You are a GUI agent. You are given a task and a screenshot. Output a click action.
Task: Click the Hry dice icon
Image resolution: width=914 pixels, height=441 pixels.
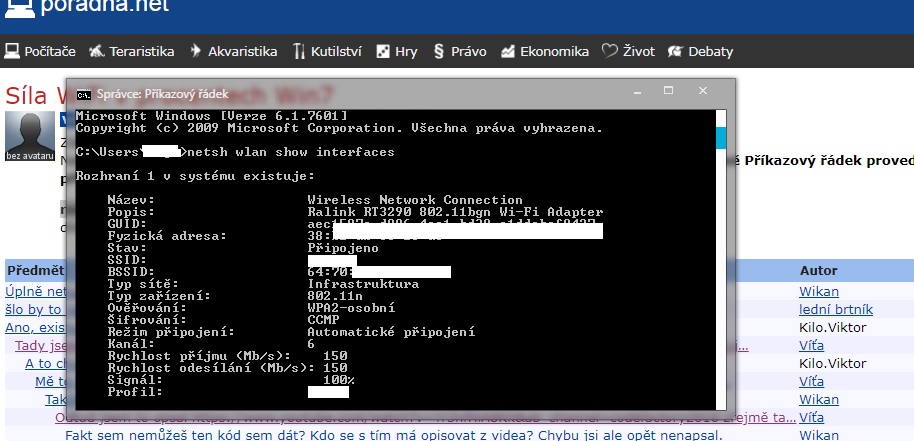tap(383, 51)
